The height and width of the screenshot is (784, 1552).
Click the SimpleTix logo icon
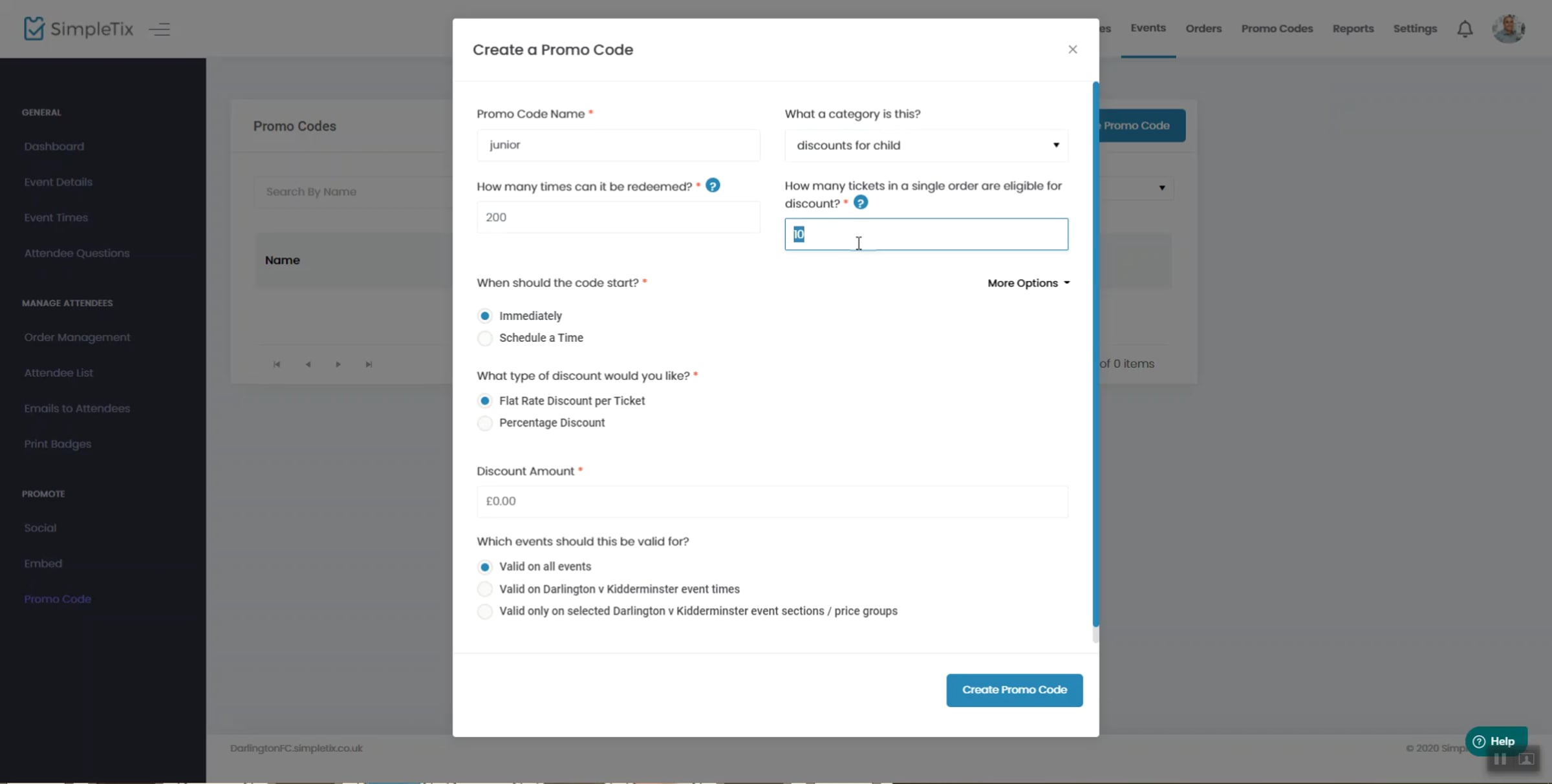point(34,28)
